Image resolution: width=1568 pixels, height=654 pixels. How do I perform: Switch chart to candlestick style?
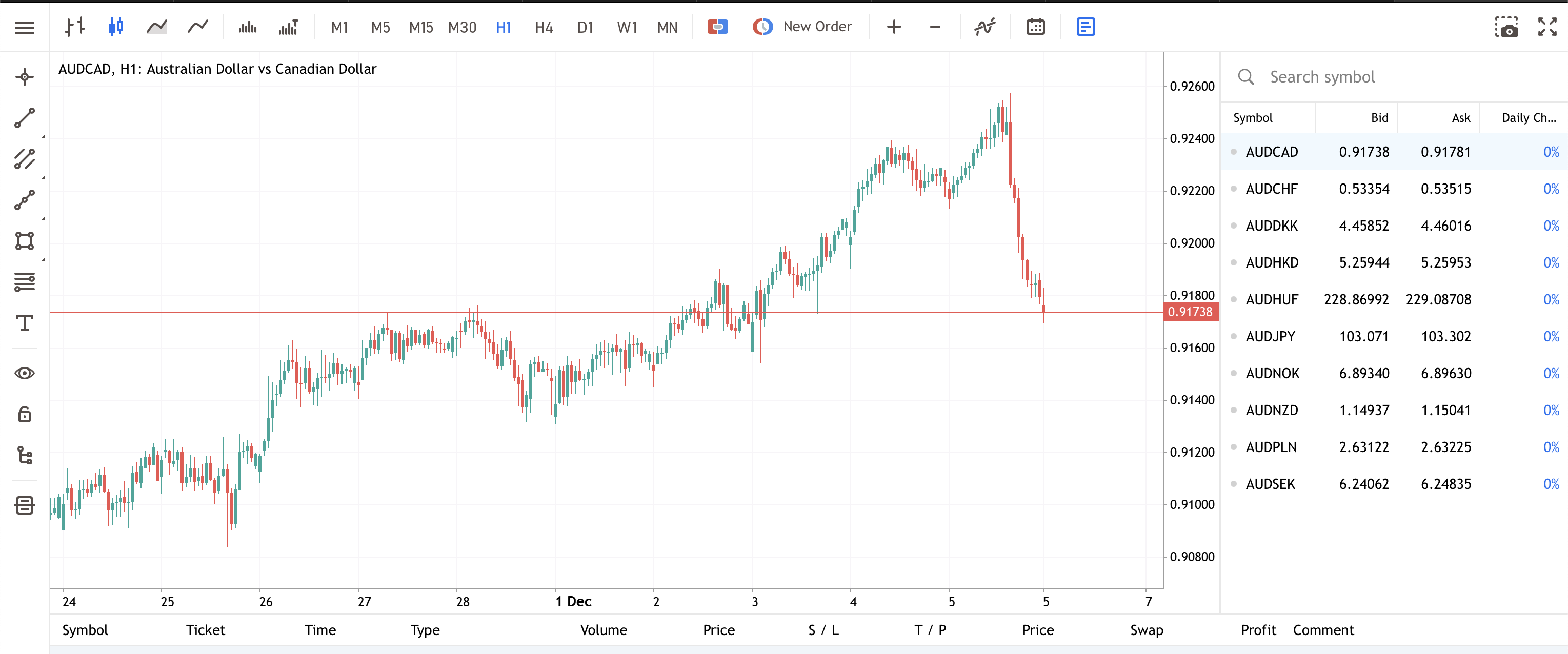(116, 27)
